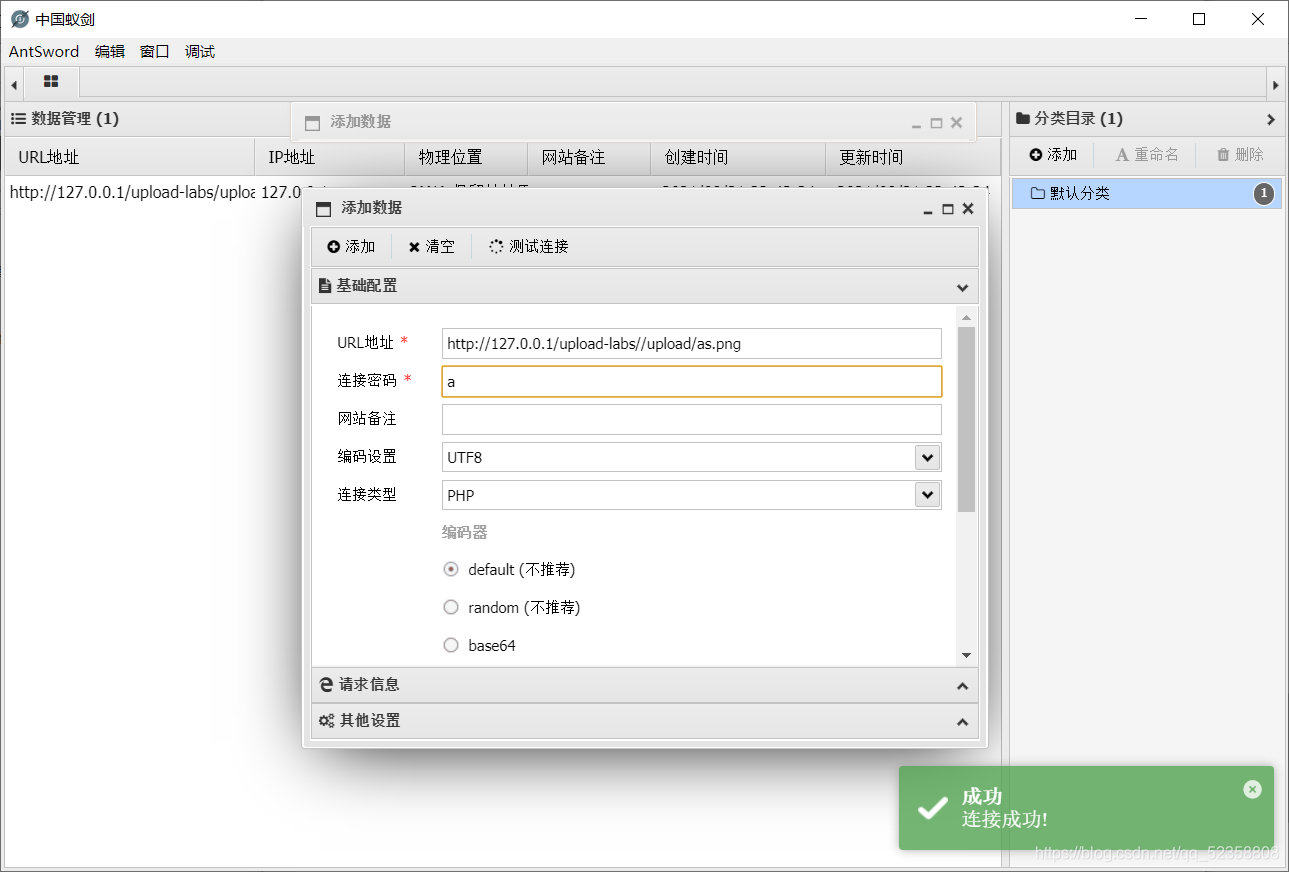Click the 创建时间 column header
This screenshot has width=1289, height=872.
(738, 157)
